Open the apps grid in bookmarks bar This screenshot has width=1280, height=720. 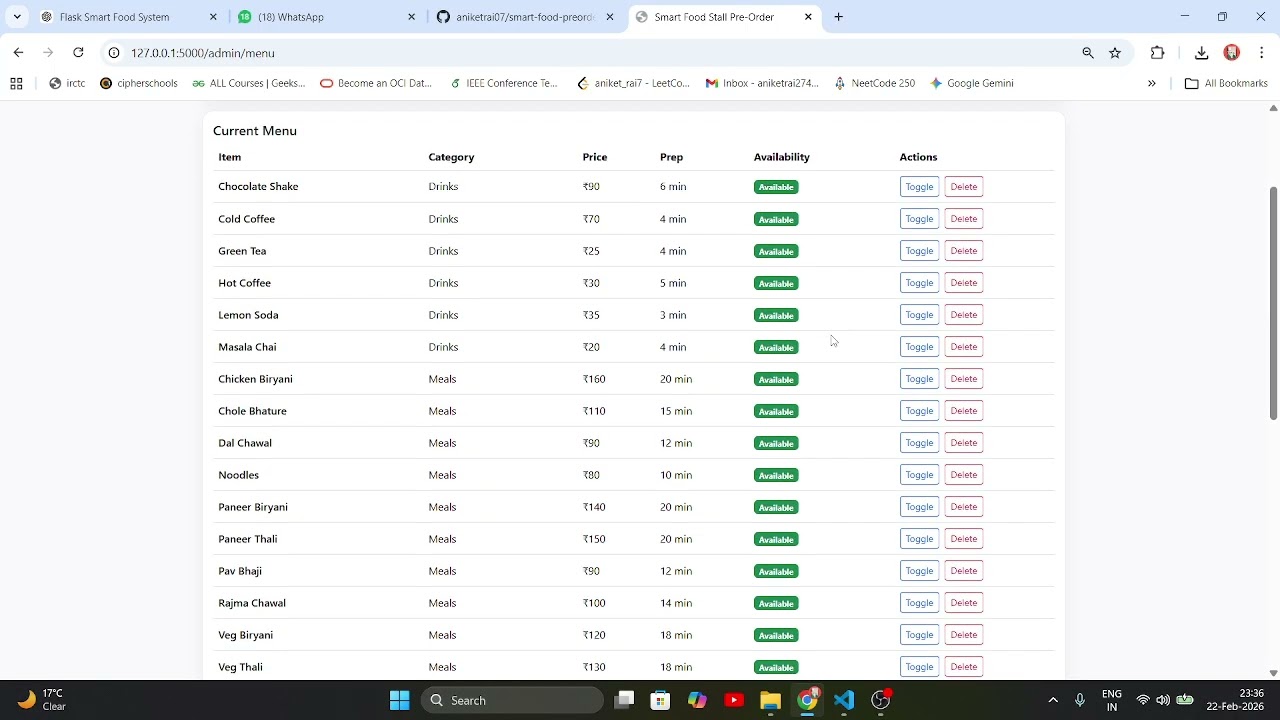(16, 84)
